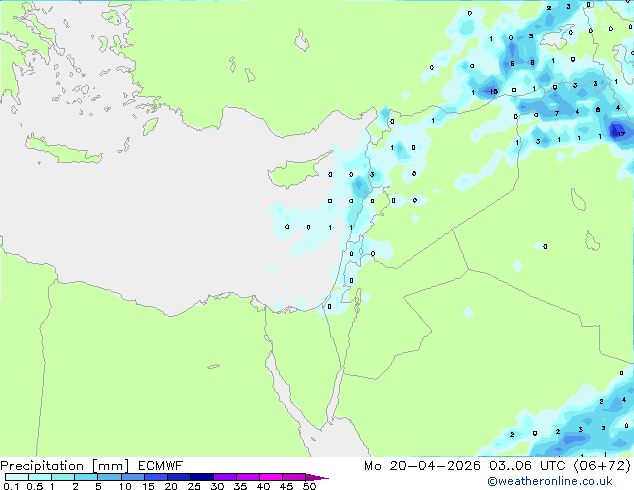Click the '45' legend scale label
Viewport: 634px width, 490px height.
[x=286, y=486]
